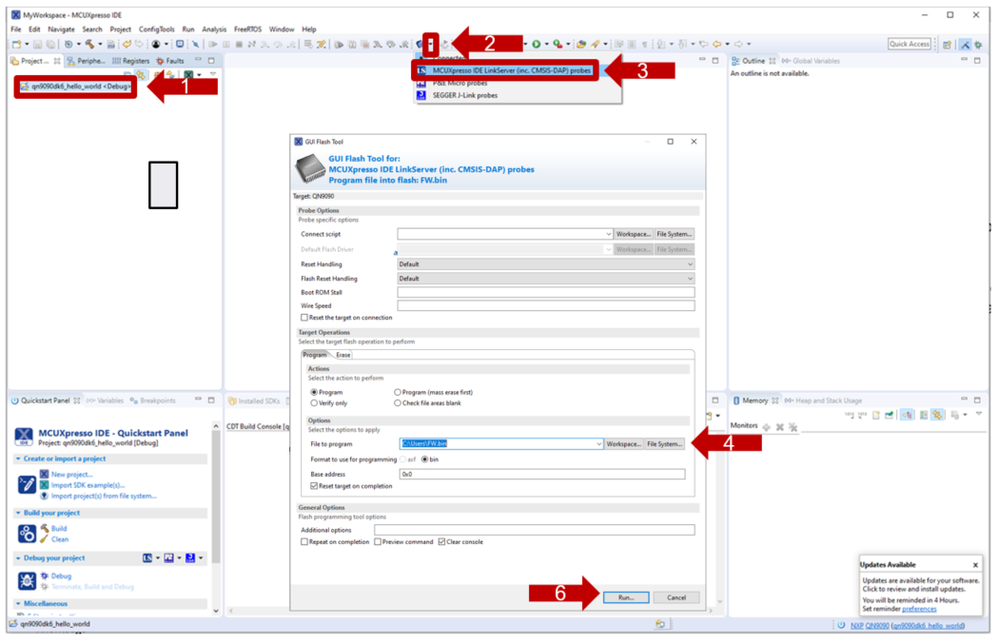This screenshot has width=999, height=643.
Task: Toggle Reset the target on connection checkbox
Action: [x=305, y=317]
